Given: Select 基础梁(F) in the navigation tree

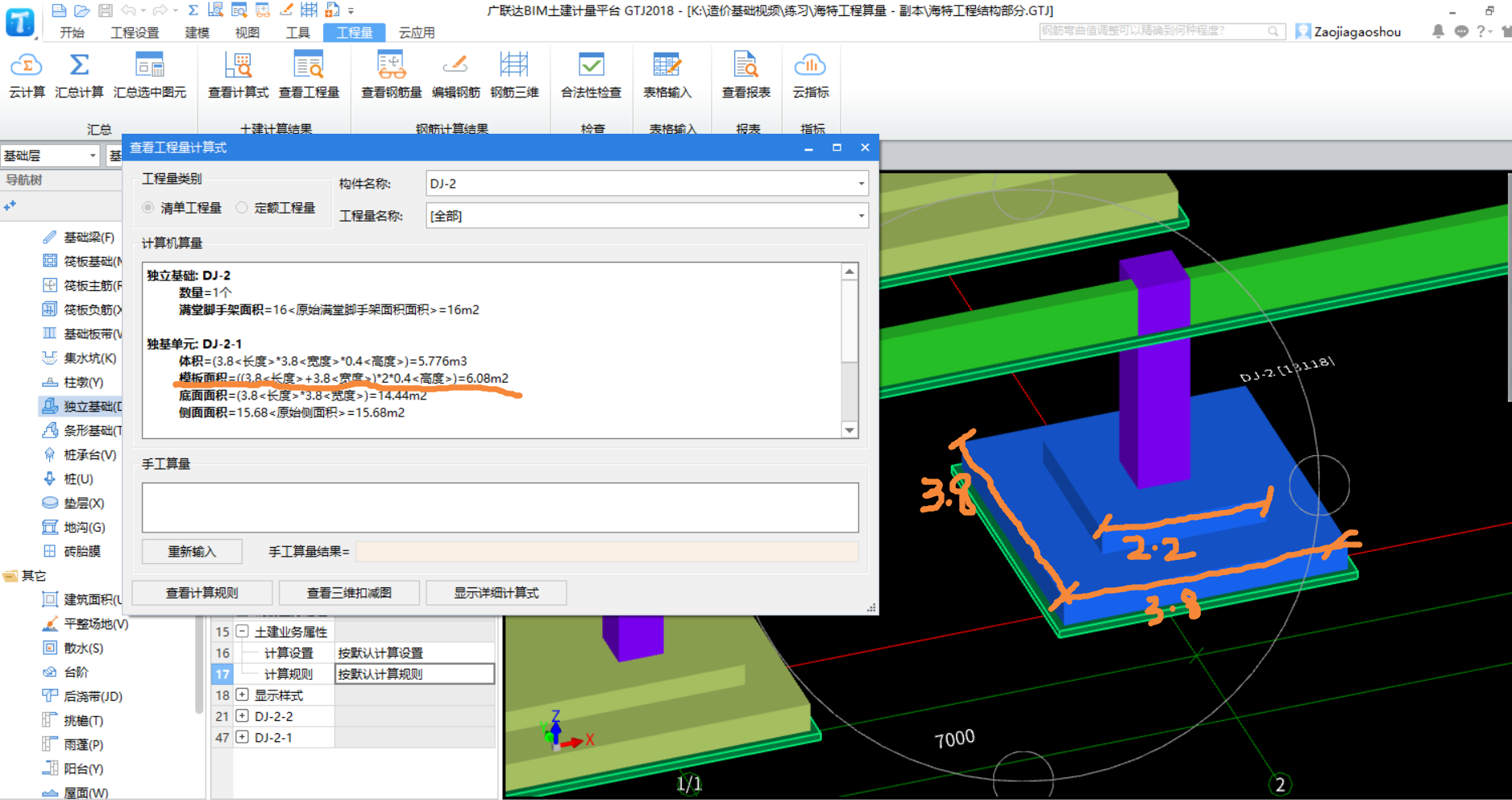Looking at the screenshot, I should pos(79,237).
